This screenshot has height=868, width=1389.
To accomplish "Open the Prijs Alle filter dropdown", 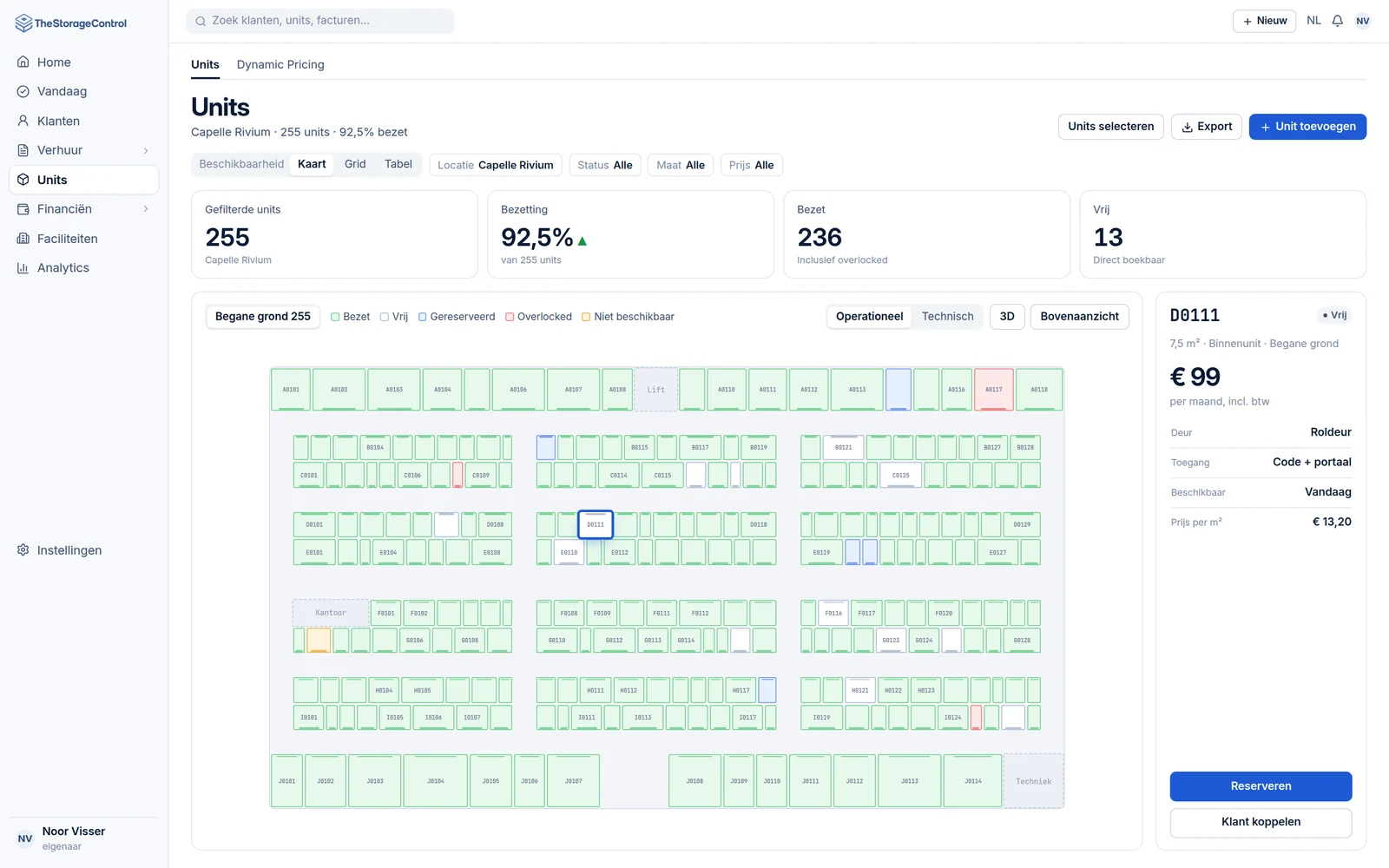I will [752, 165].
